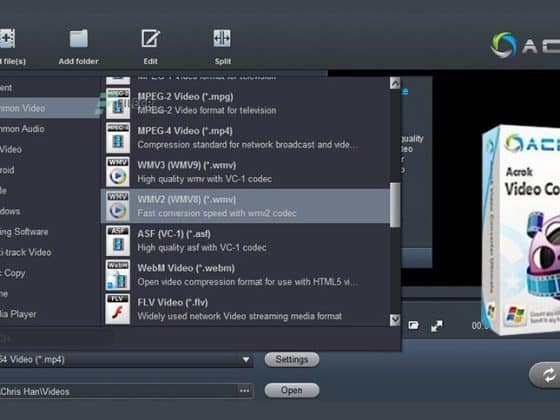Click the ASF (VC-1) format icon

tap(118, 241)
